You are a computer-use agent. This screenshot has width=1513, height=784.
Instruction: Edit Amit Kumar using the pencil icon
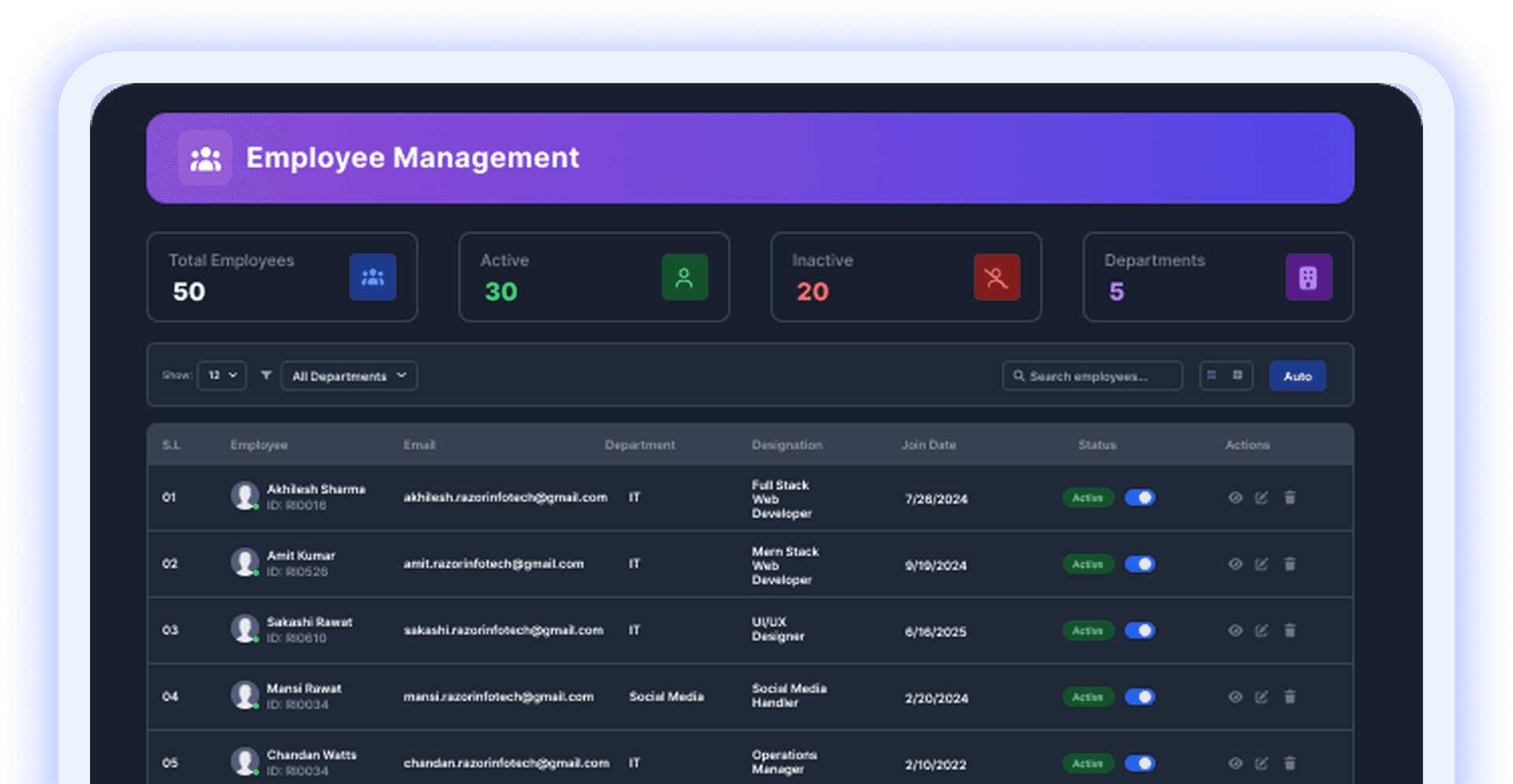[1262, 564]
